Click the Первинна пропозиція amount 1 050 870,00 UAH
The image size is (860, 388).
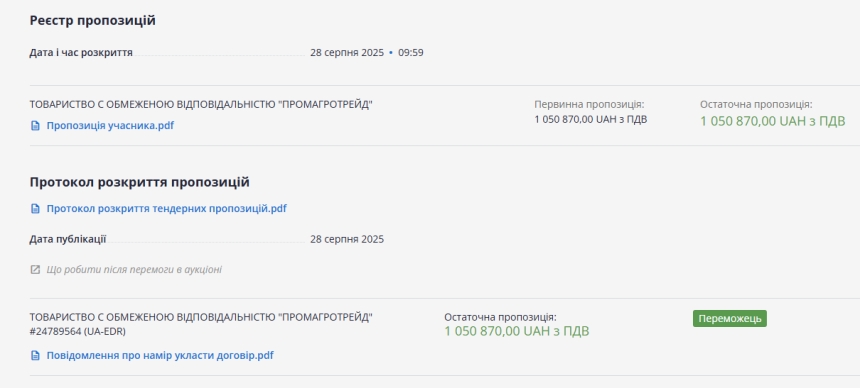(x=591, y=119)
